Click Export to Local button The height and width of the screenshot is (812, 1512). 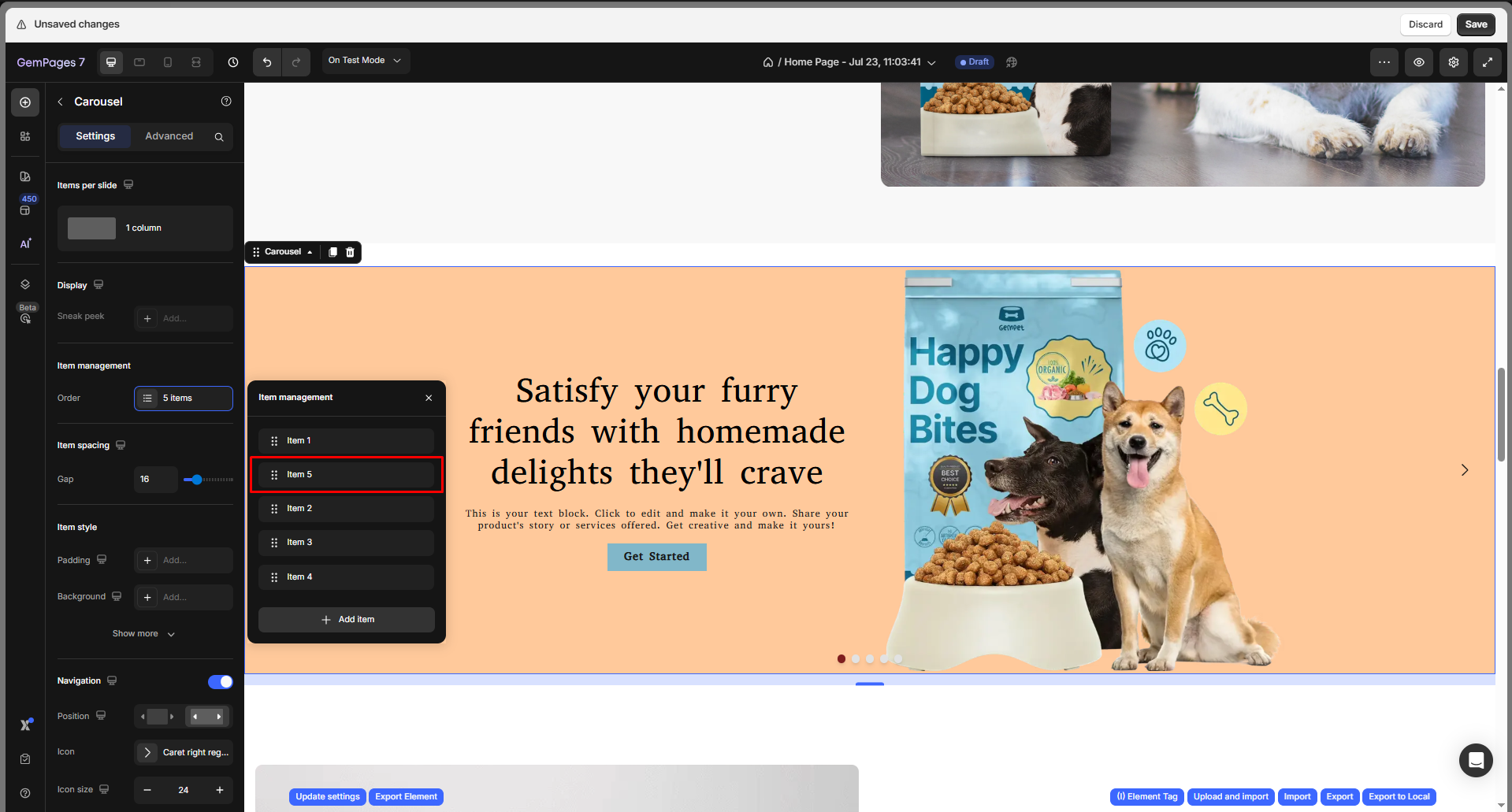[1399, 797]
